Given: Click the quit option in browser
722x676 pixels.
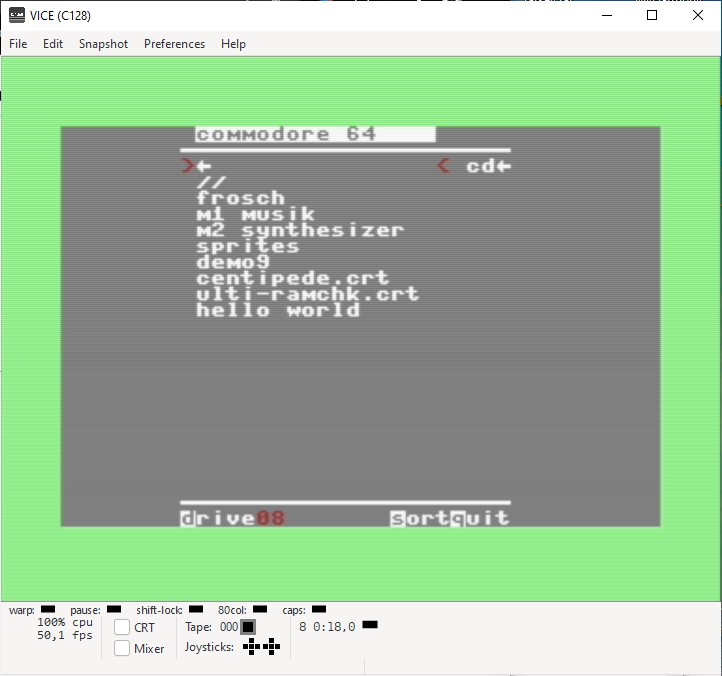Looking at the screenshot, I should point(480,519).
